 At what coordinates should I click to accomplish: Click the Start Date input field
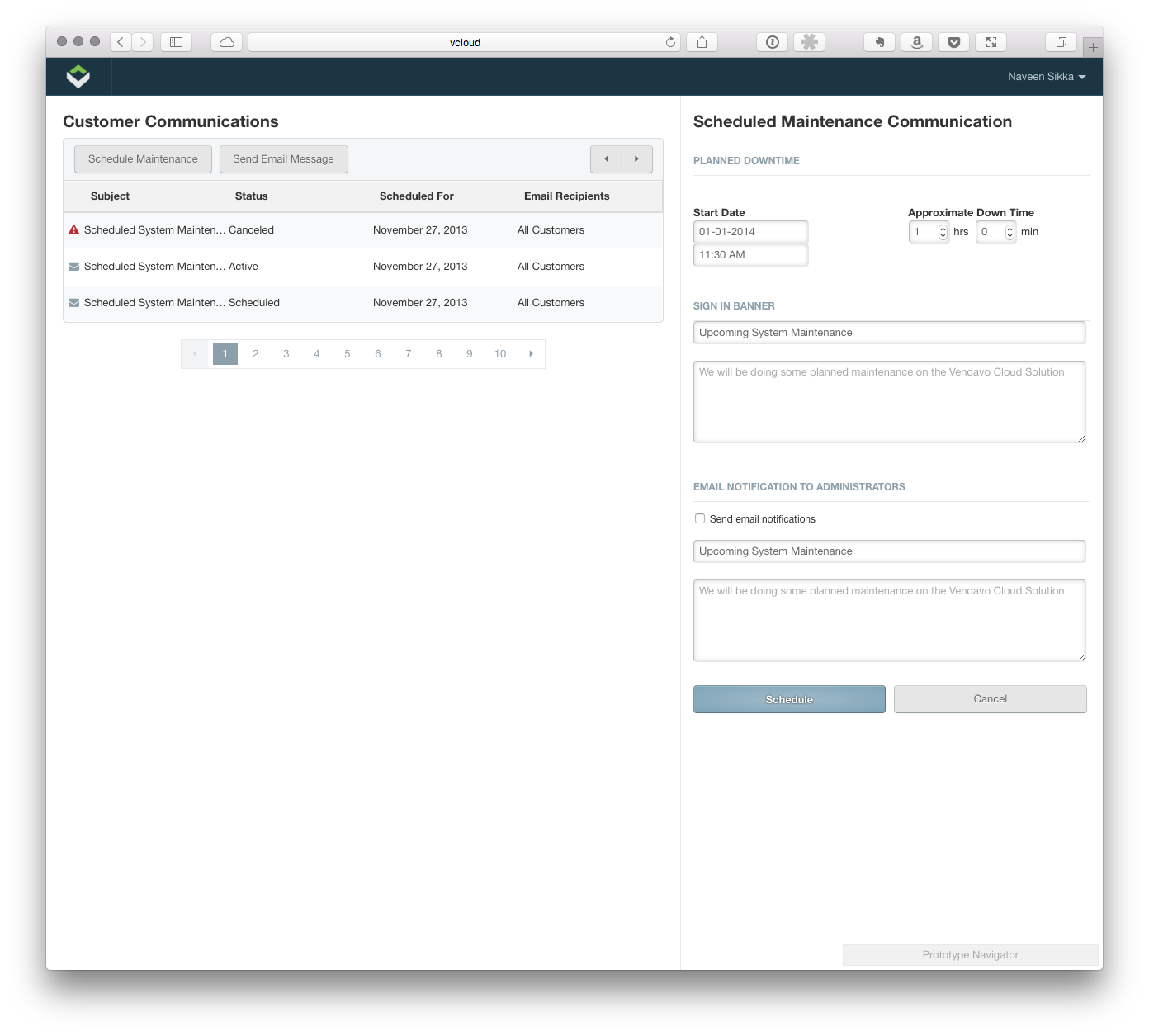[x=750, y=232]
